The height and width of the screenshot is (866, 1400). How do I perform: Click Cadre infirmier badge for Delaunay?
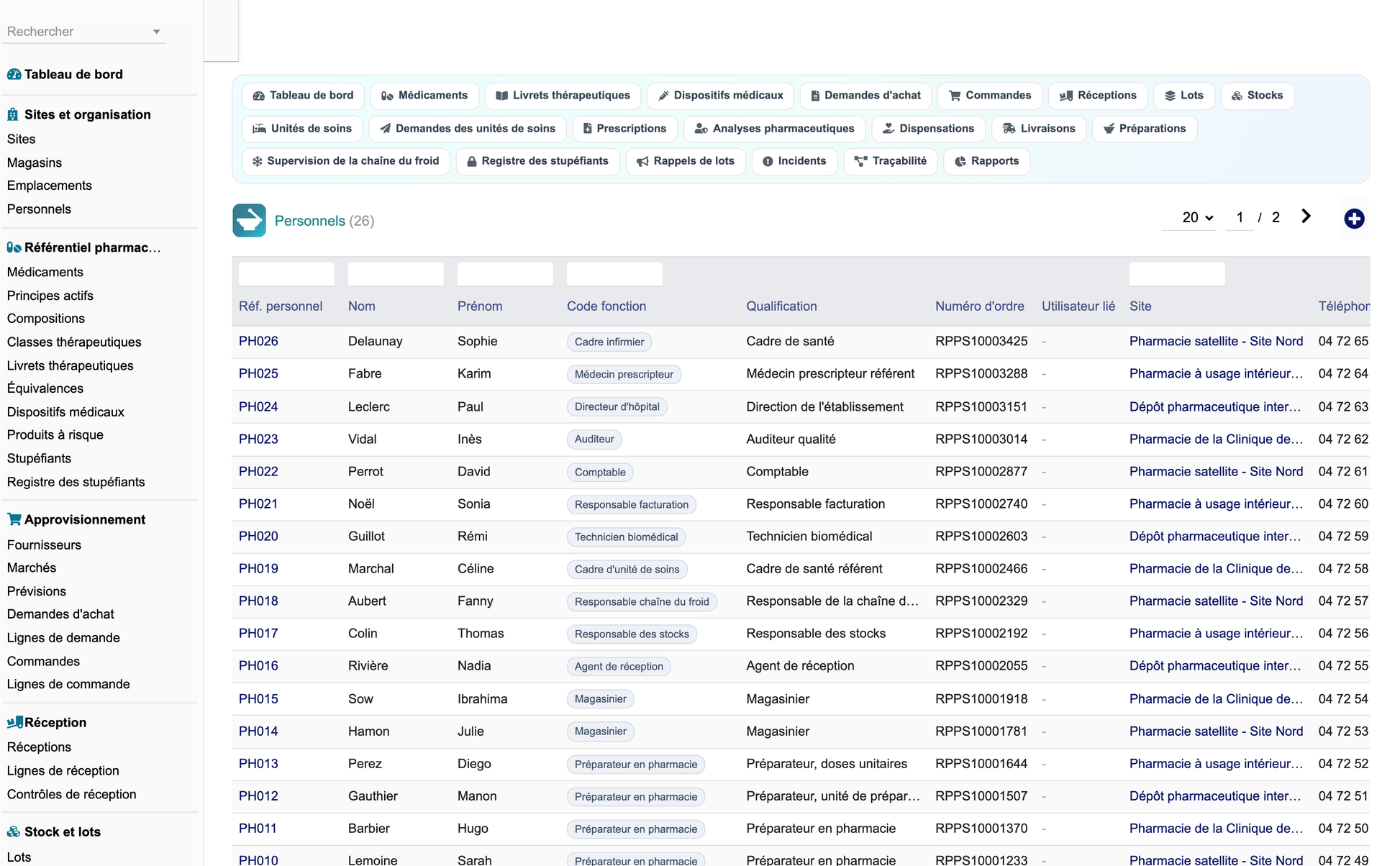609,342
